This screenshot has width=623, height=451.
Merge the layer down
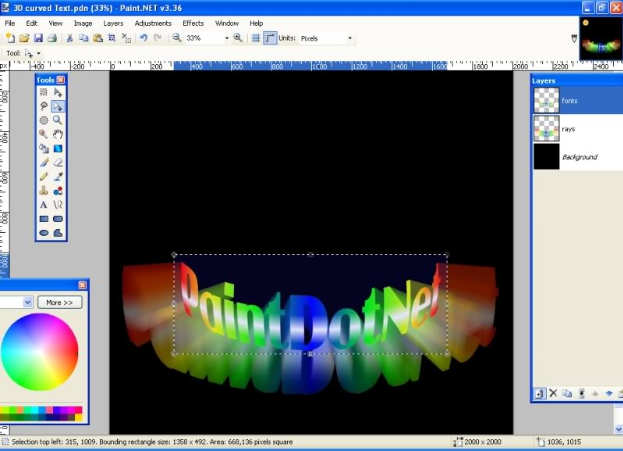(x=581, y=393)
